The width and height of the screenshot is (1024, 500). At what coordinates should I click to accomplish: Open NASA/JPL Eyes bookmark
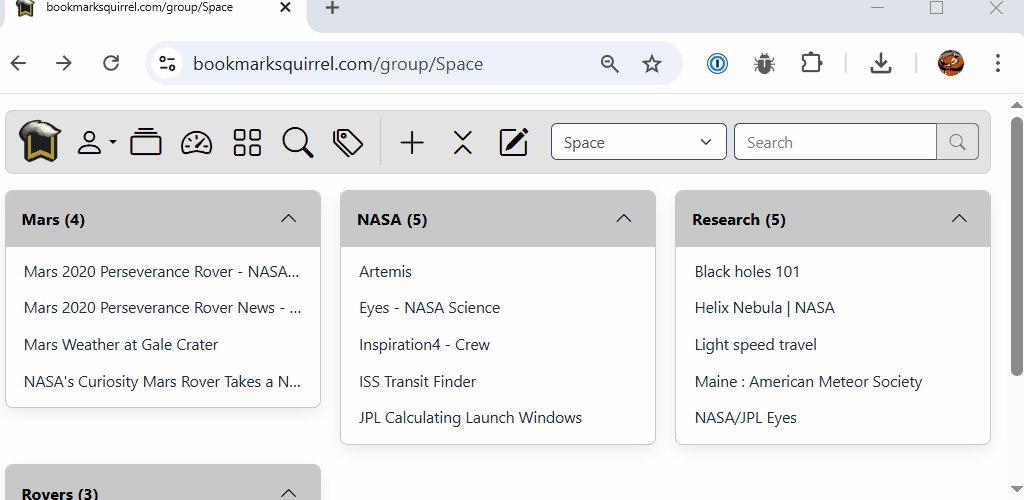pos(746,418)
